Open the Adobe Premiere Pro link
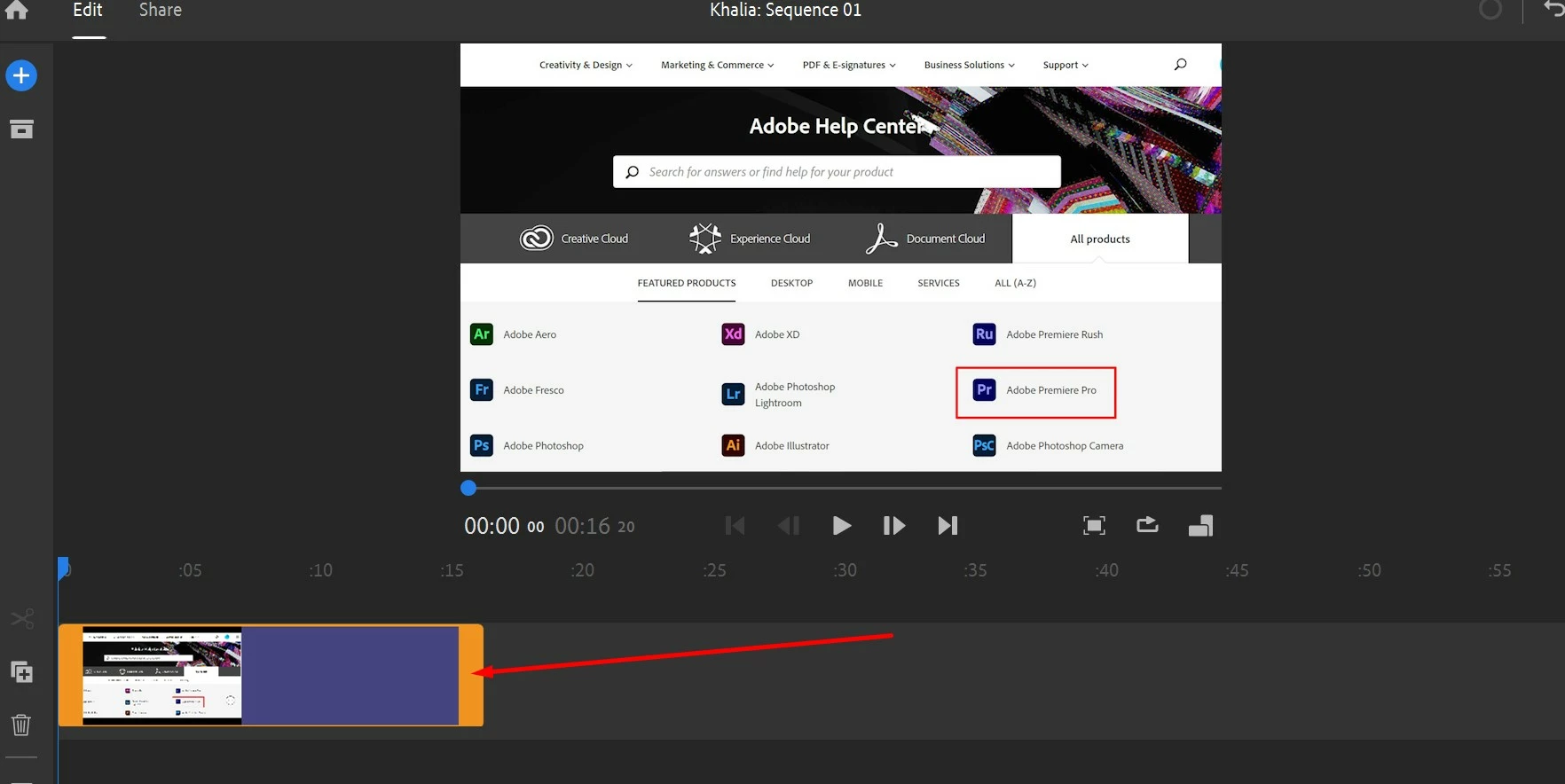The width and height of the screenshot is (1565, 784). point(1051,390)
